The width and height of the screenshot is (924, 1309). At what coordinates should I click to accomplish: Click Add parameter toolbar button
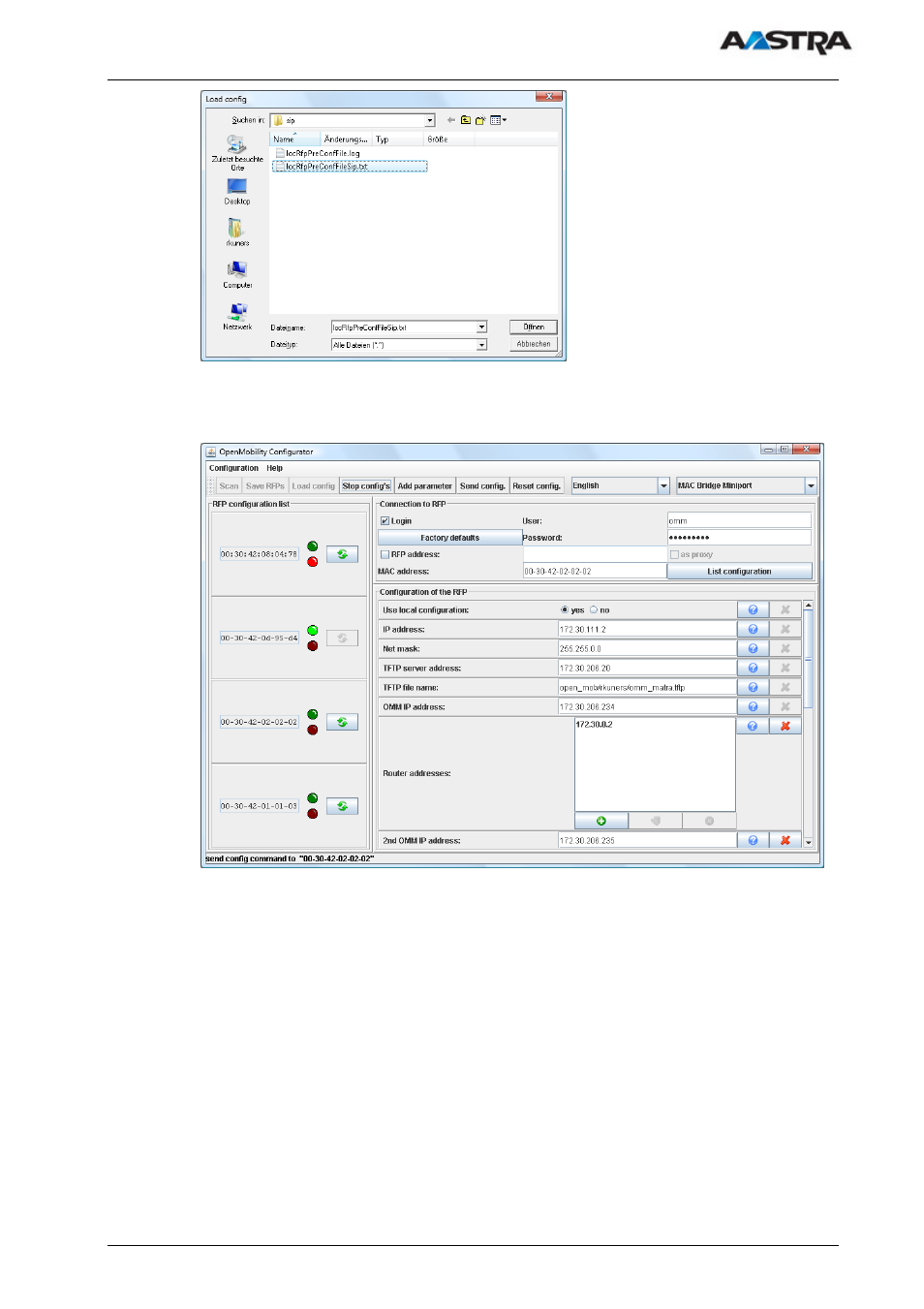point(424,485)
